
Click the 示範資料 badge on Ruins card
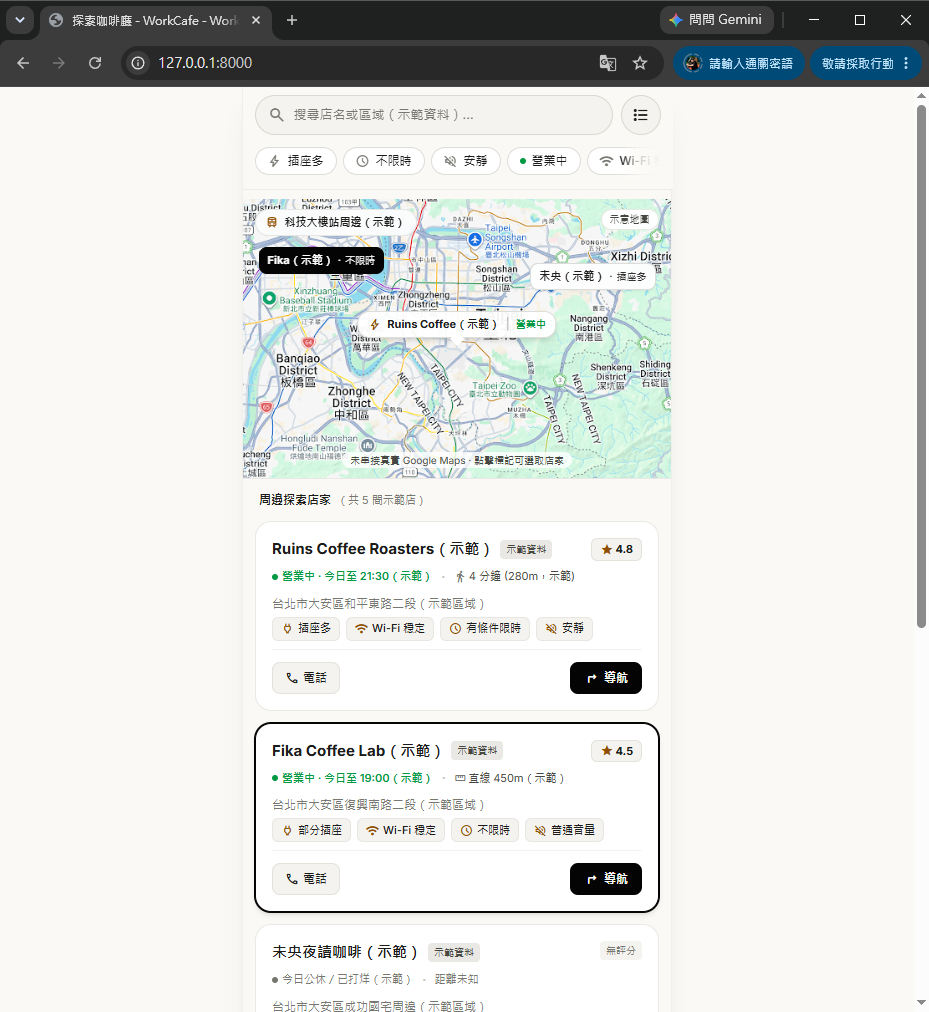pyautogui.click(x=526, y=549)
